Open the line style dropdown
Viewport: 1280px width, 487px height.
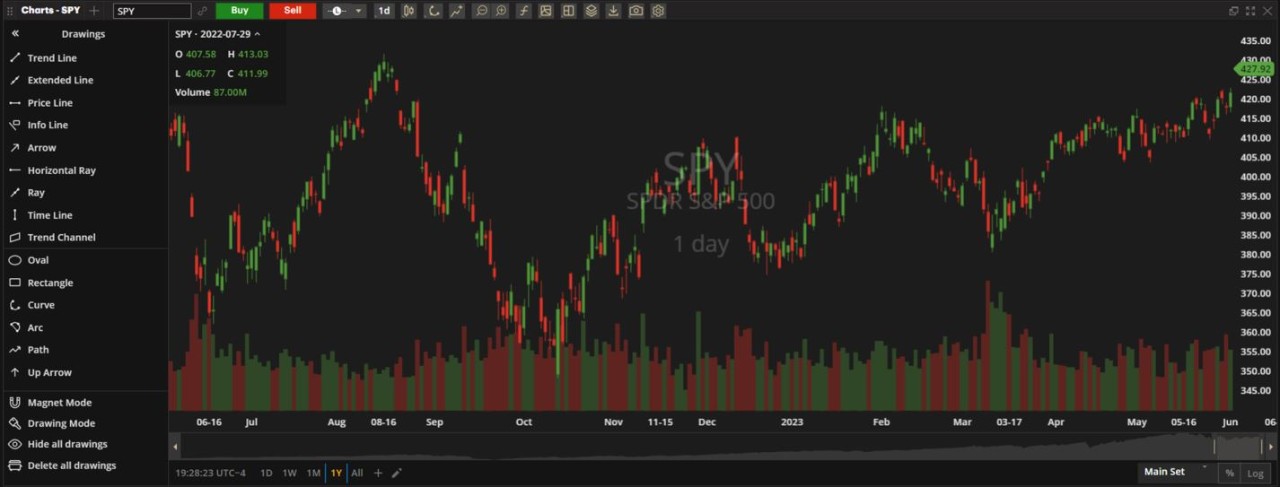coord(345,11)
